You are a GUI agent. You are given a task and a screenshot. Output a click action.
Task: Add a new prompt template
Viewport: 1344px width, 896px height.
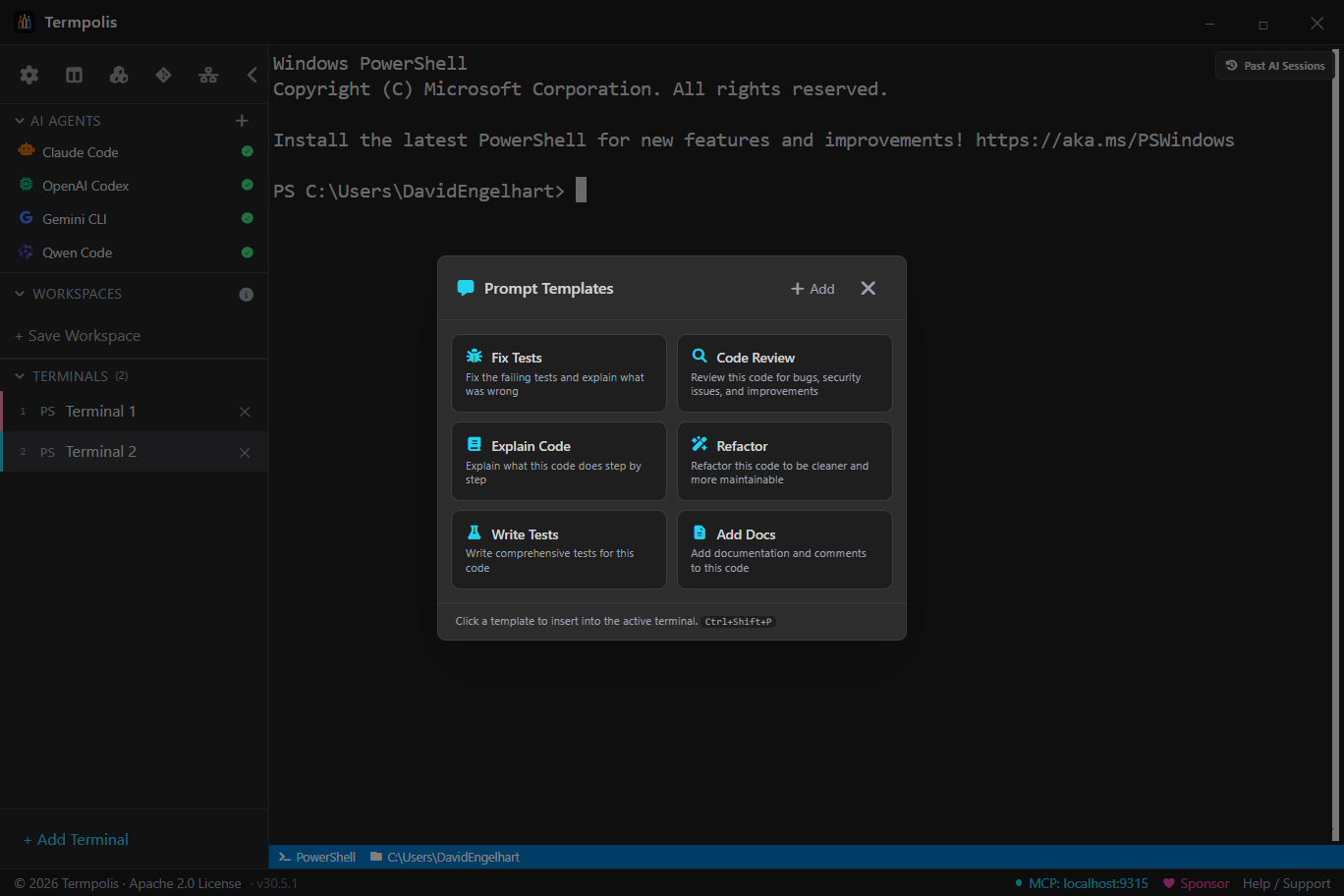point(812,289)
